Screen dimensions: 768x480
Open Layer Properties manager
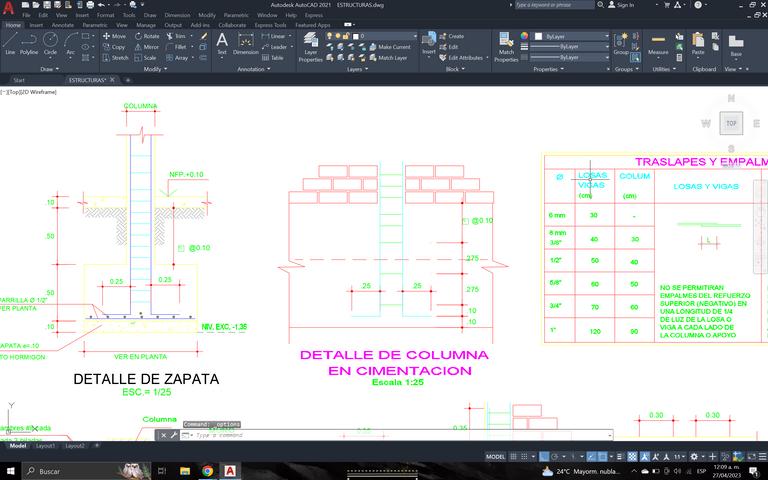click(311, 47)
